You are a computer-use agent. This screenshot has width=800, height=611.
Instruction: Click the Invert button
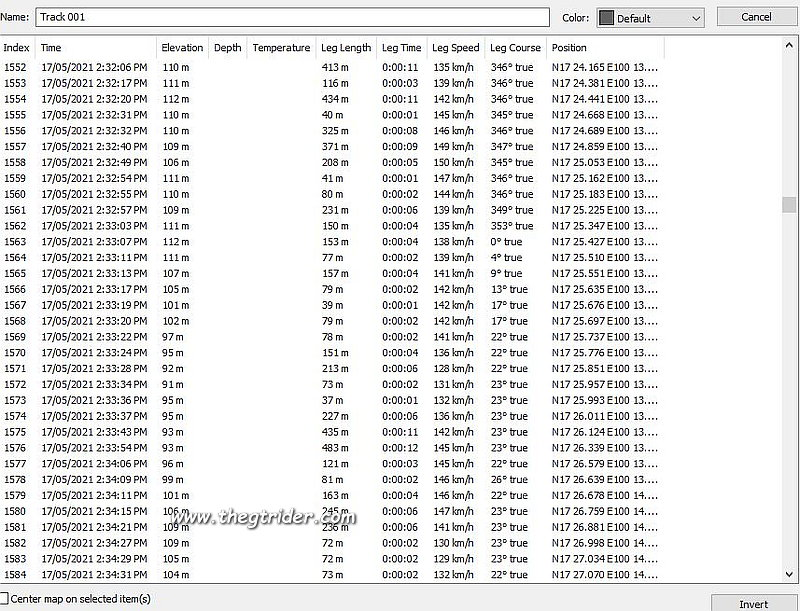click(755, 603)
